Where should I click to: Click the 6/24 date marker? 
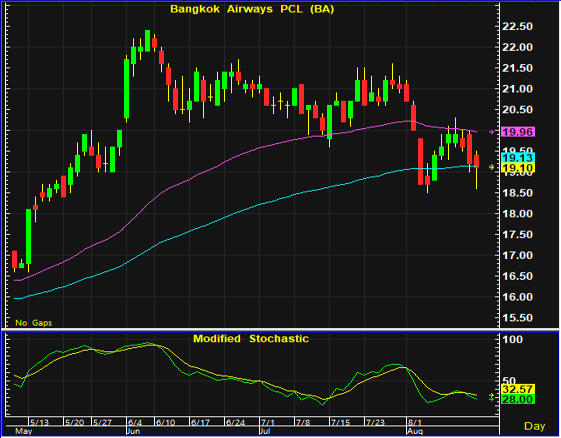(x=235, y=422)
